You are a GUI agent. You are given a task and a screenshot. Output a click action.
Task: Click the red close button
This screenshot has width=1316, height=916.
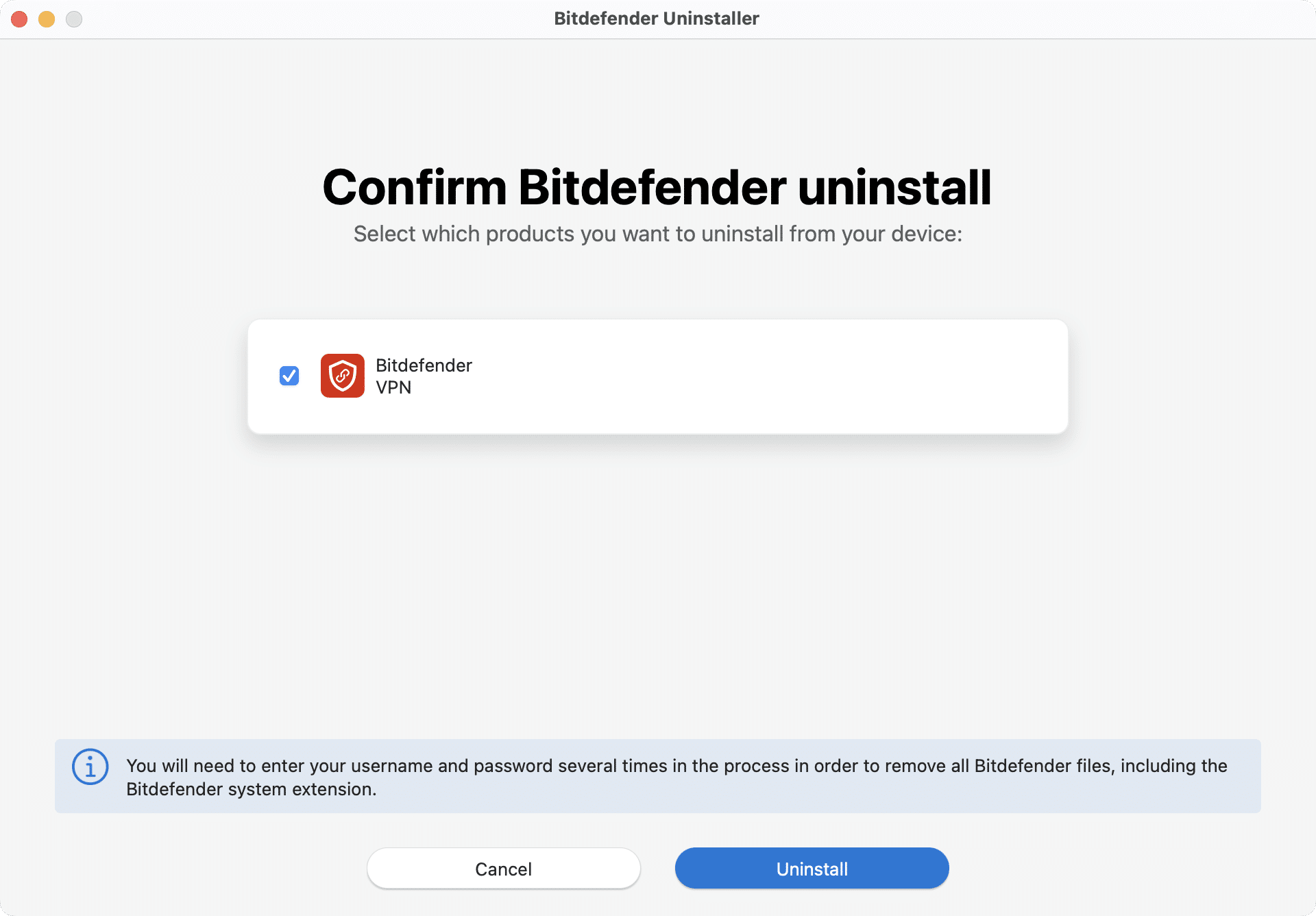point(19,19)
